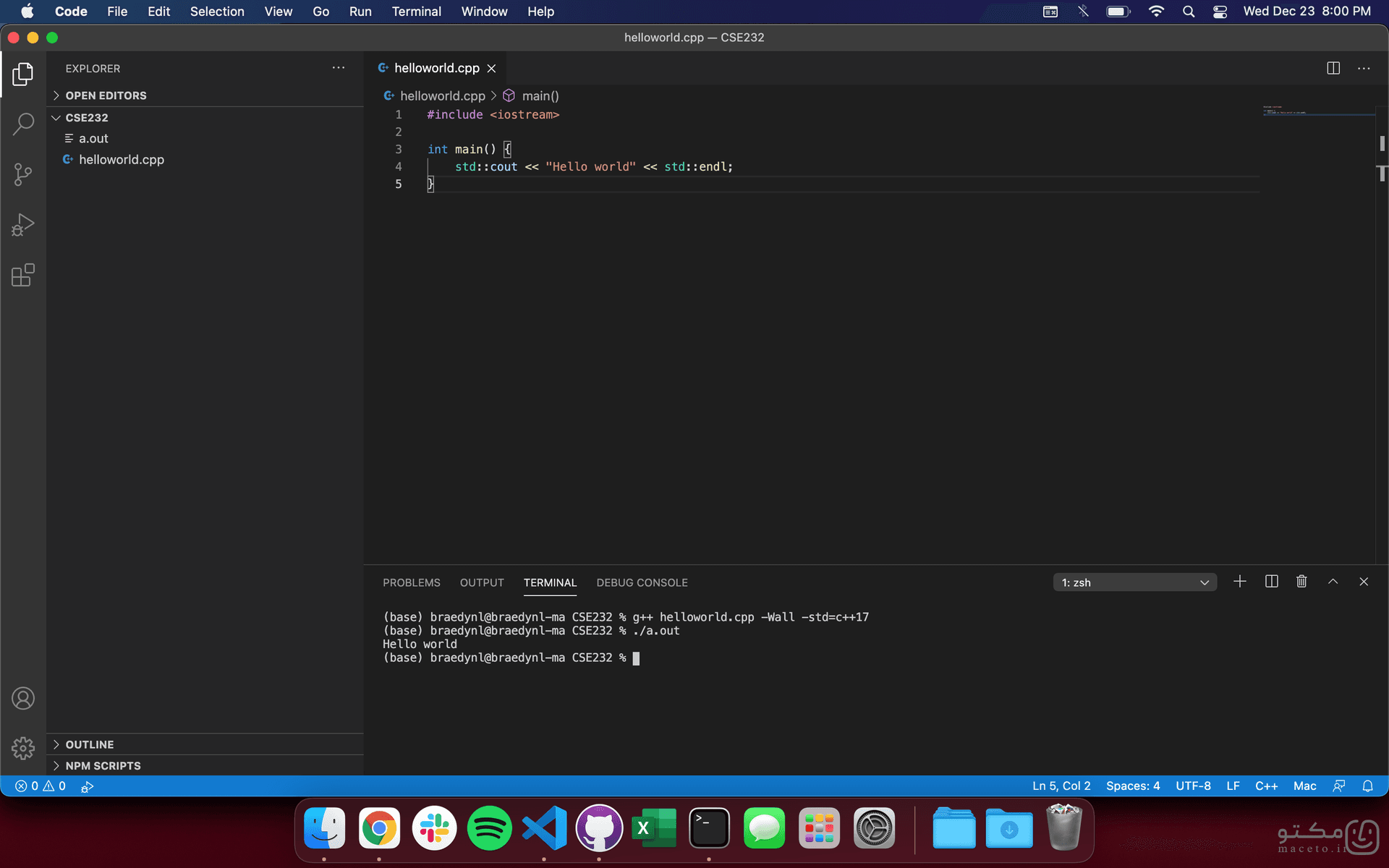The width and height of the screenshot is (1389, 868).
Task: Click the Explorer views and more actions ellipsis
Action: pyautogui.click(x=339, y=68)
